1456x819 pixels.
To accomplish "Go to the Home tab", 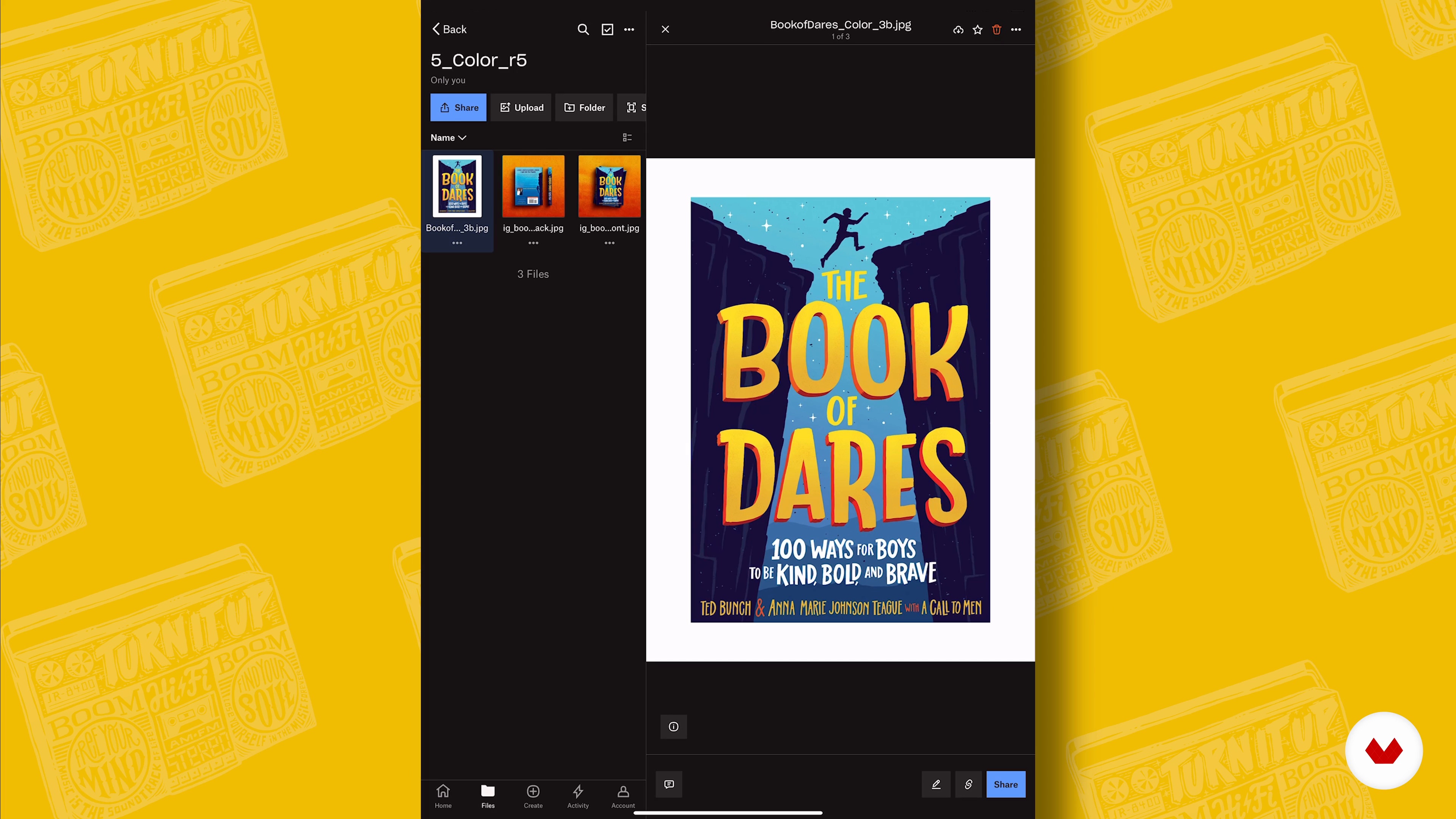I will tap(443, 796).
